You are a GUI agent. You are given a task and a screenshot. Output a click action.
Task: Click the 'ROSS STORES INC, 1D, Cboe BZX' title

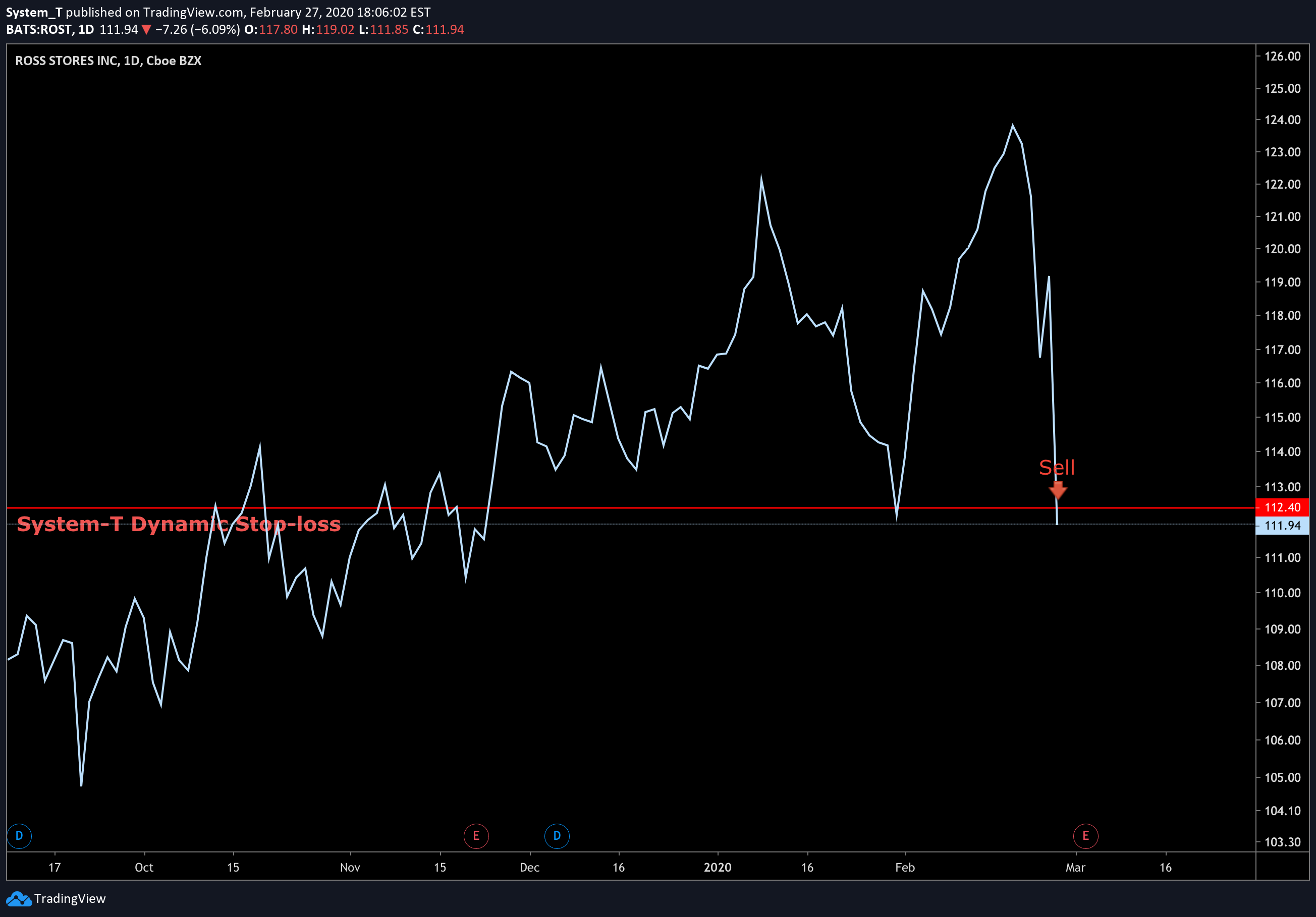[x=108, y=61]
